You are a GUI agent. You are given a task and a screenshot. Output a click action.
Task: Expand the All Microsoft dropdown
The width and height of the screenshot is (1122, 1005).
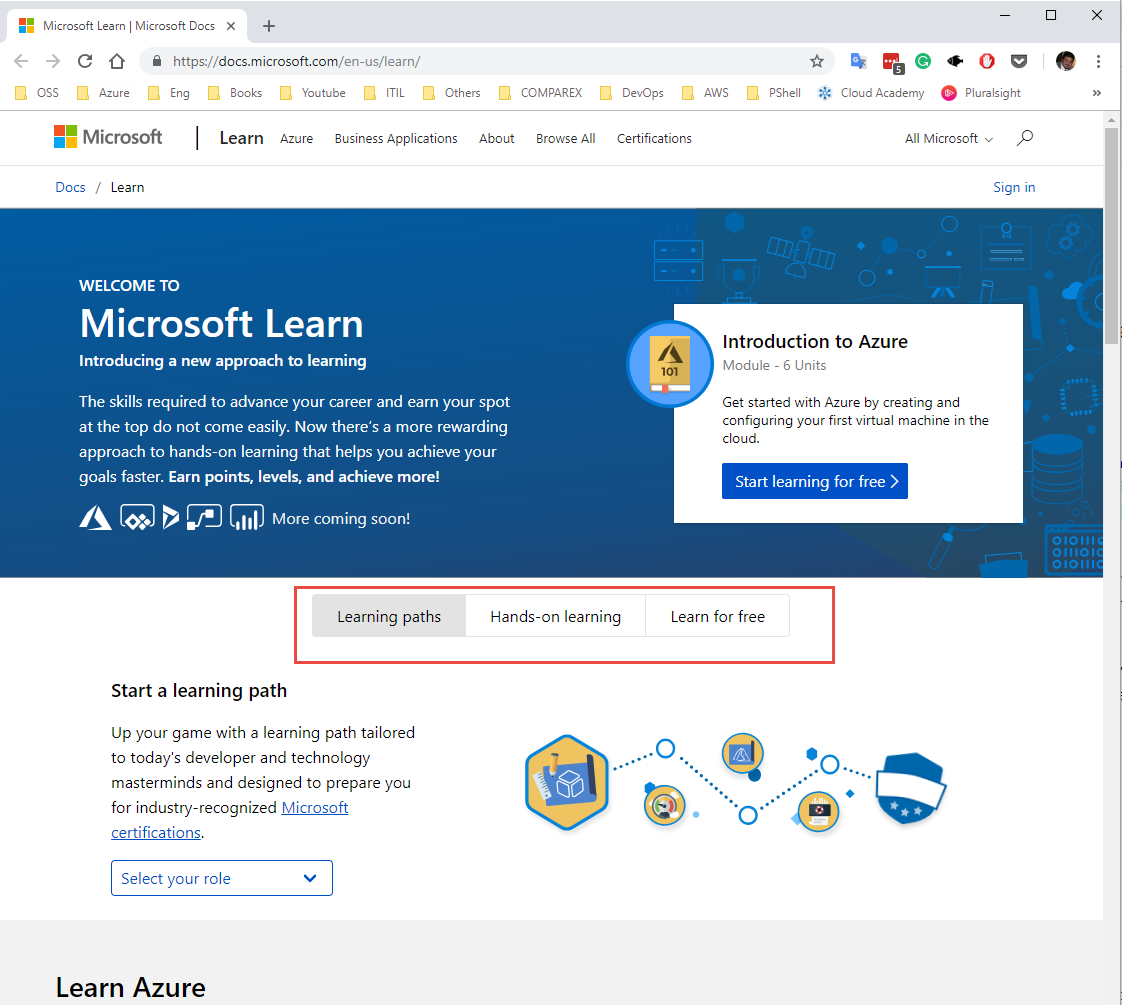pos(949,138)
